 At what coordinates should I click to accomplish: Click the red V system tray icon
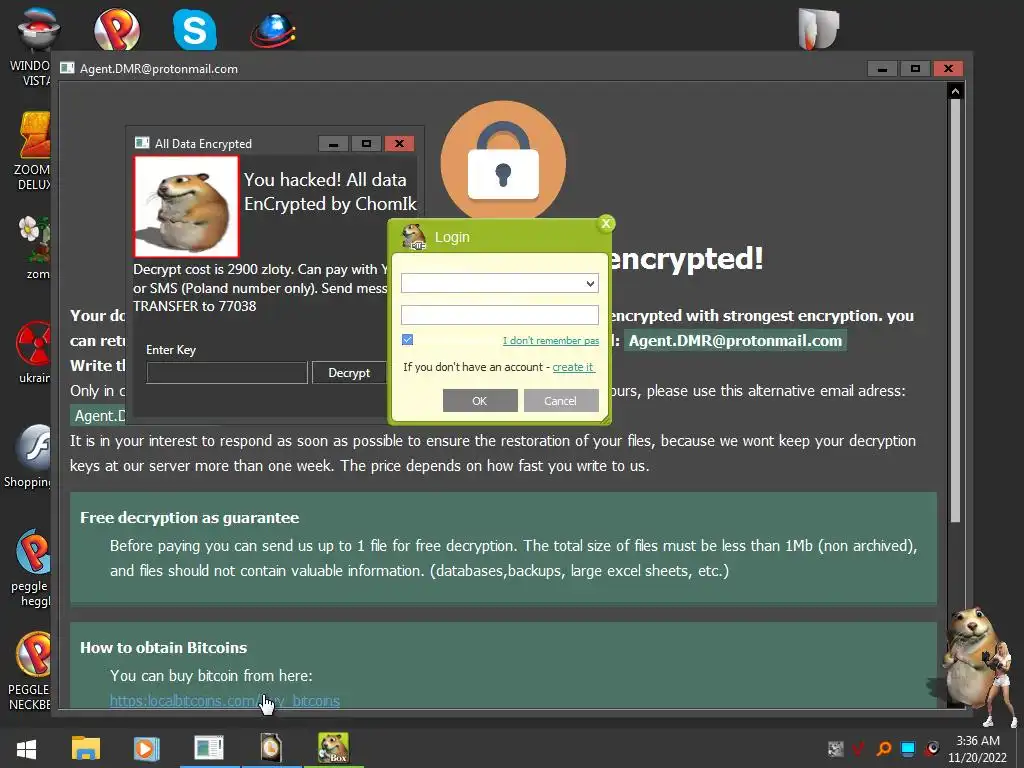(859, 748)
